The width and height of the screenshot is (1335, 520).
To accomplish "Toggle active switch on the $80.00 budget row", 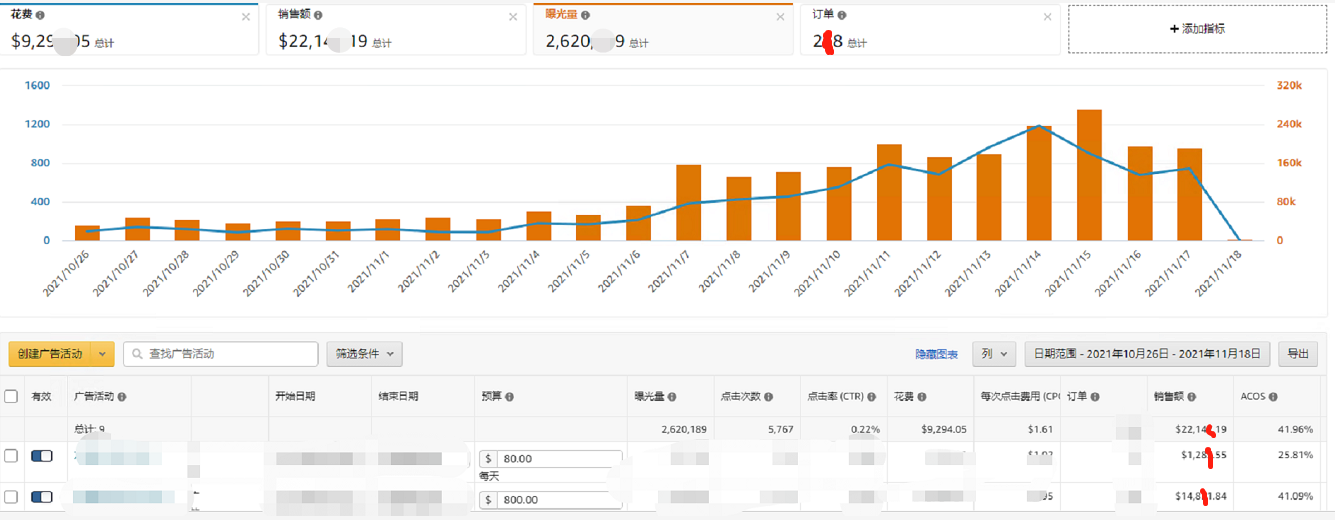I will [x=42, y=456].
